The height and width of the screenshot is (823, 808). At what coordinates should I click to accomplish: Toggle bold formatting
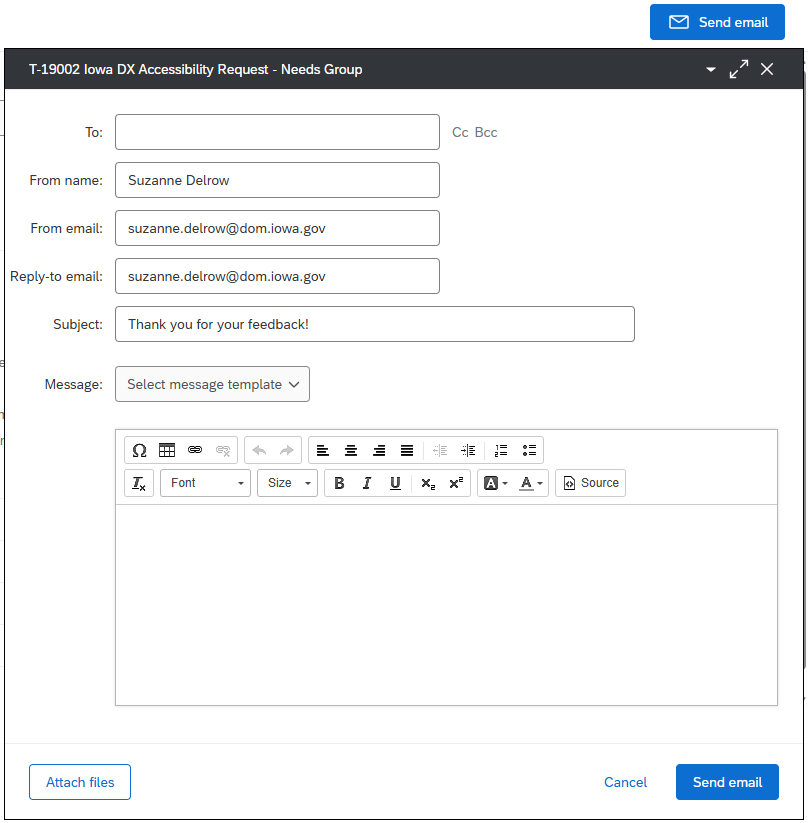point(339,483)
